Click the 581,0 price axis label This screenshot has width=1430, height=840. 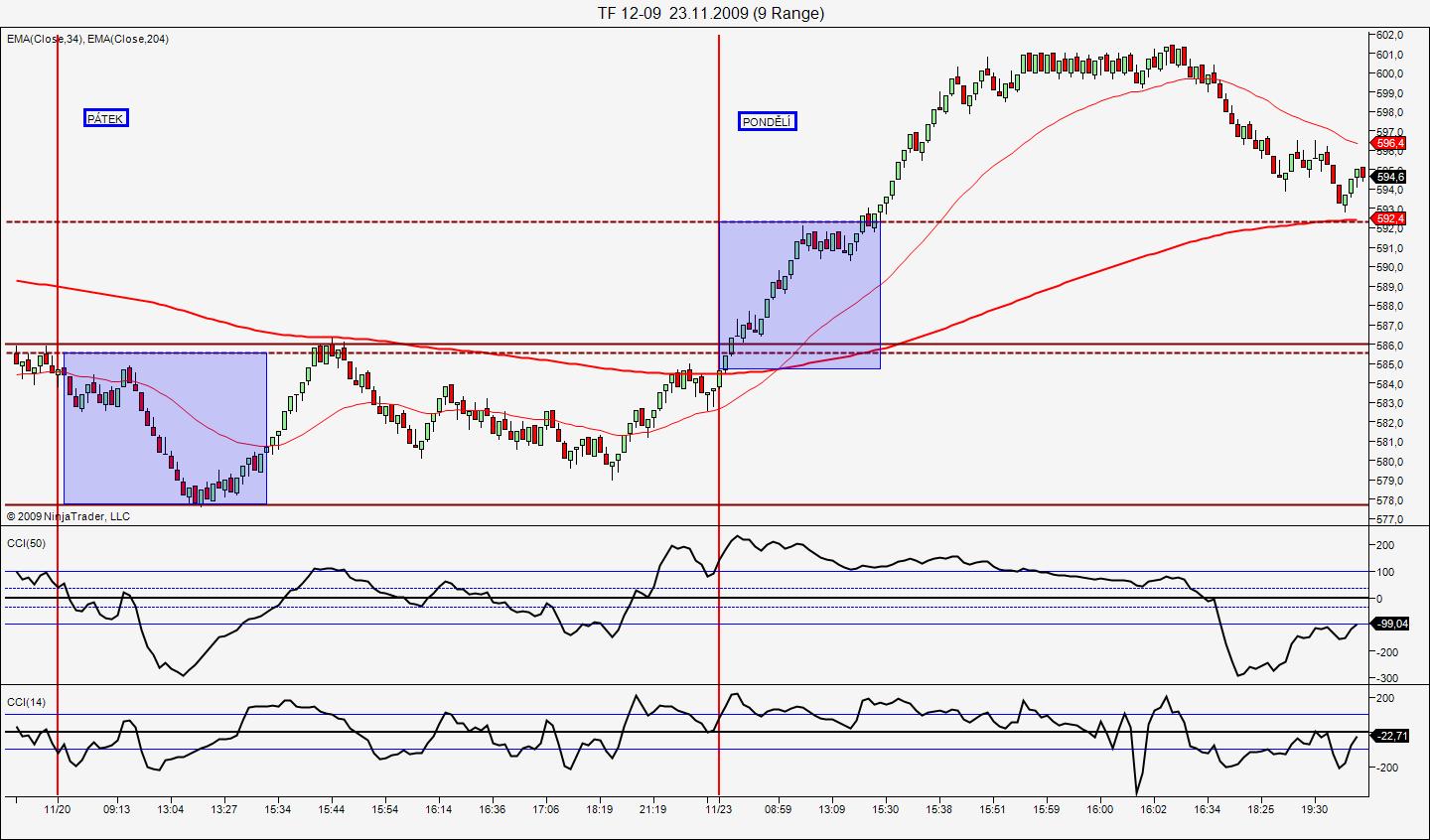tap(1389, 442)
